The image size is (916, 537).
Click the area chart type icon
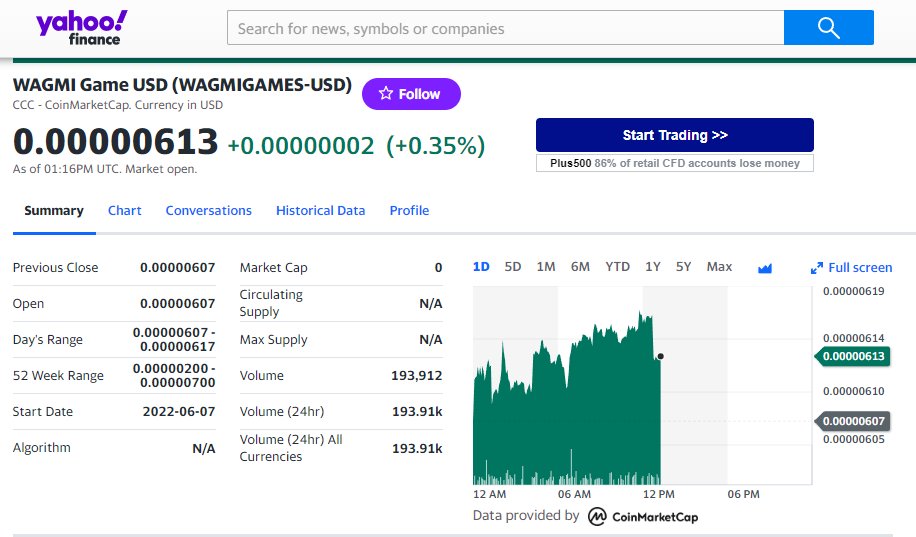[x=765, y=268]
